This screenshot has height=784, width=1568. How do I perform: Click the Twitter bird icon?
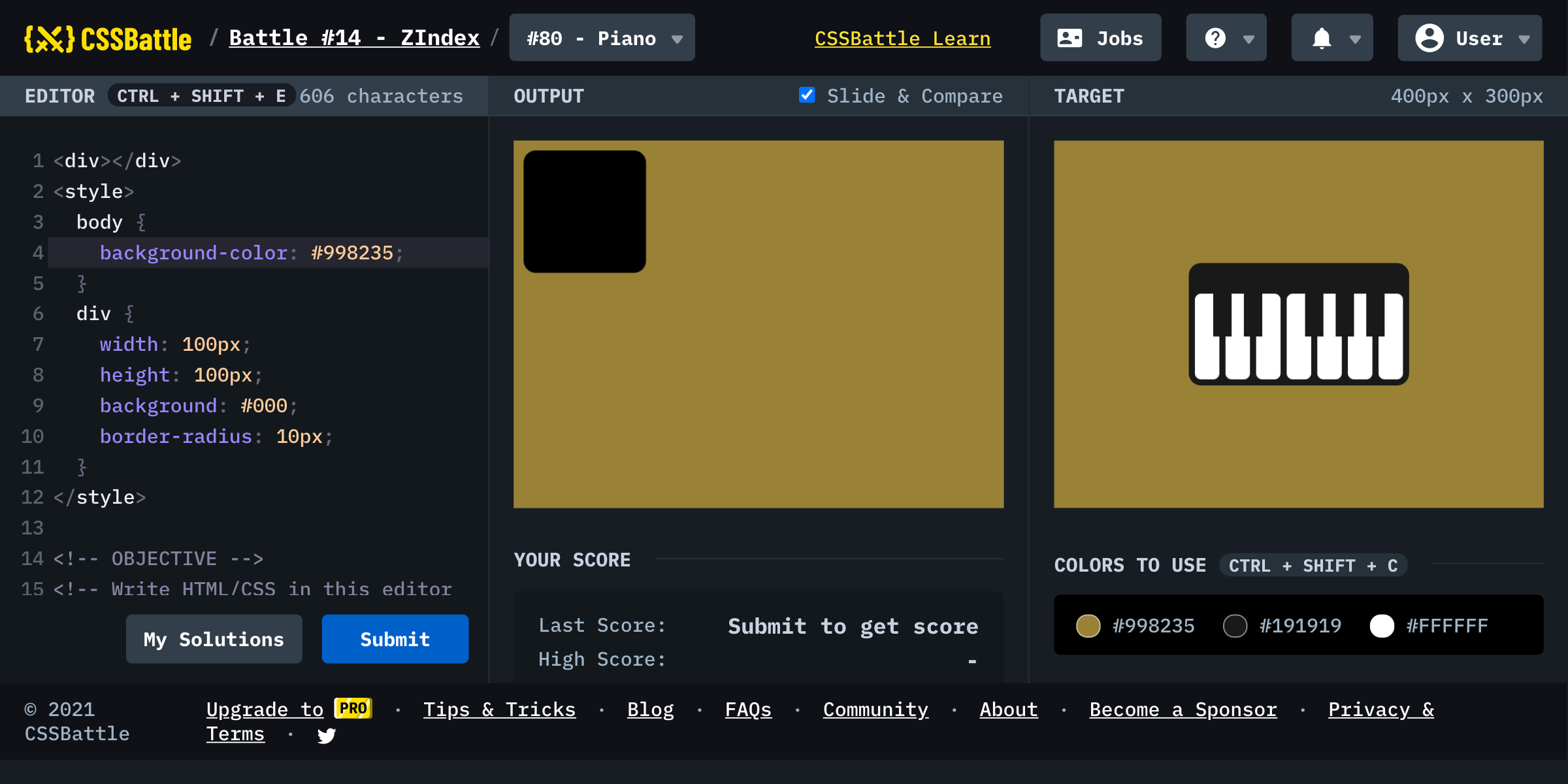click(326, 736)
